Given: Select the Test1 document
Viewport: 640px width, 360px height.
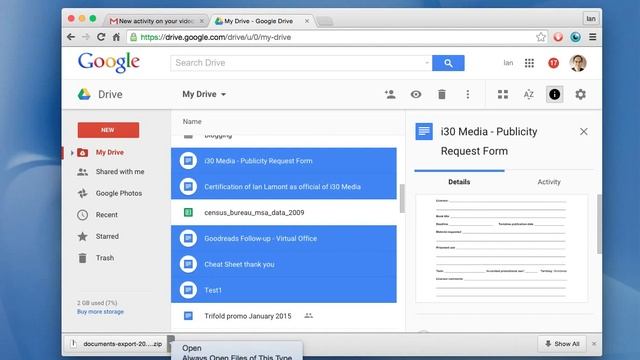Looking at the screenshot, I should (x=284, y=290).
